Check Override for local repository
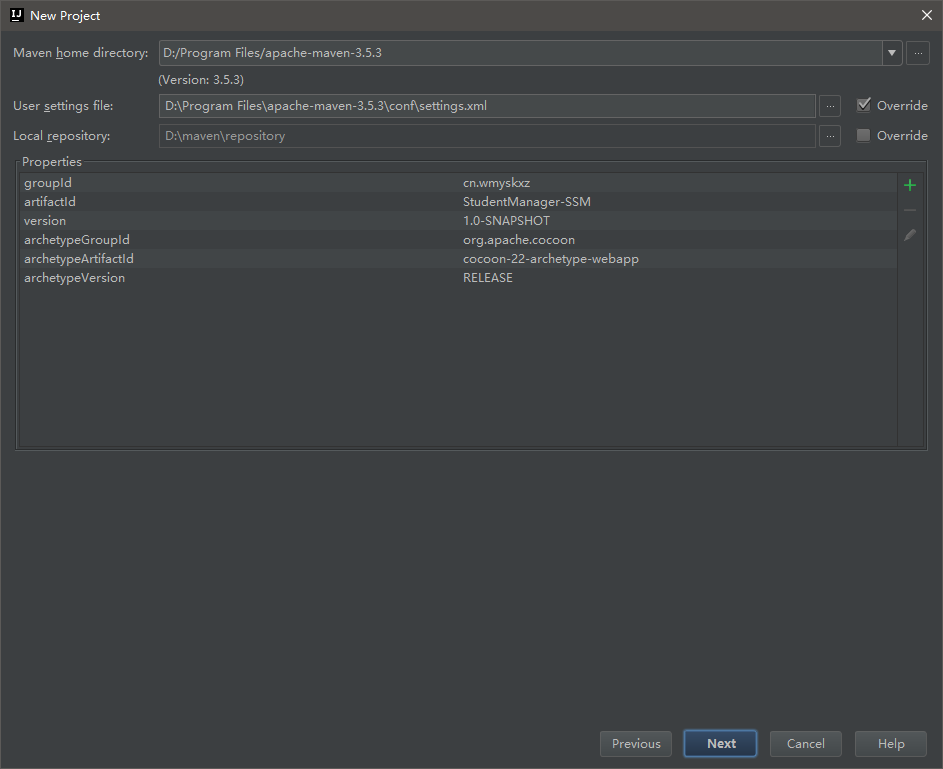The image size is (943, 769). tap(864, 135)
